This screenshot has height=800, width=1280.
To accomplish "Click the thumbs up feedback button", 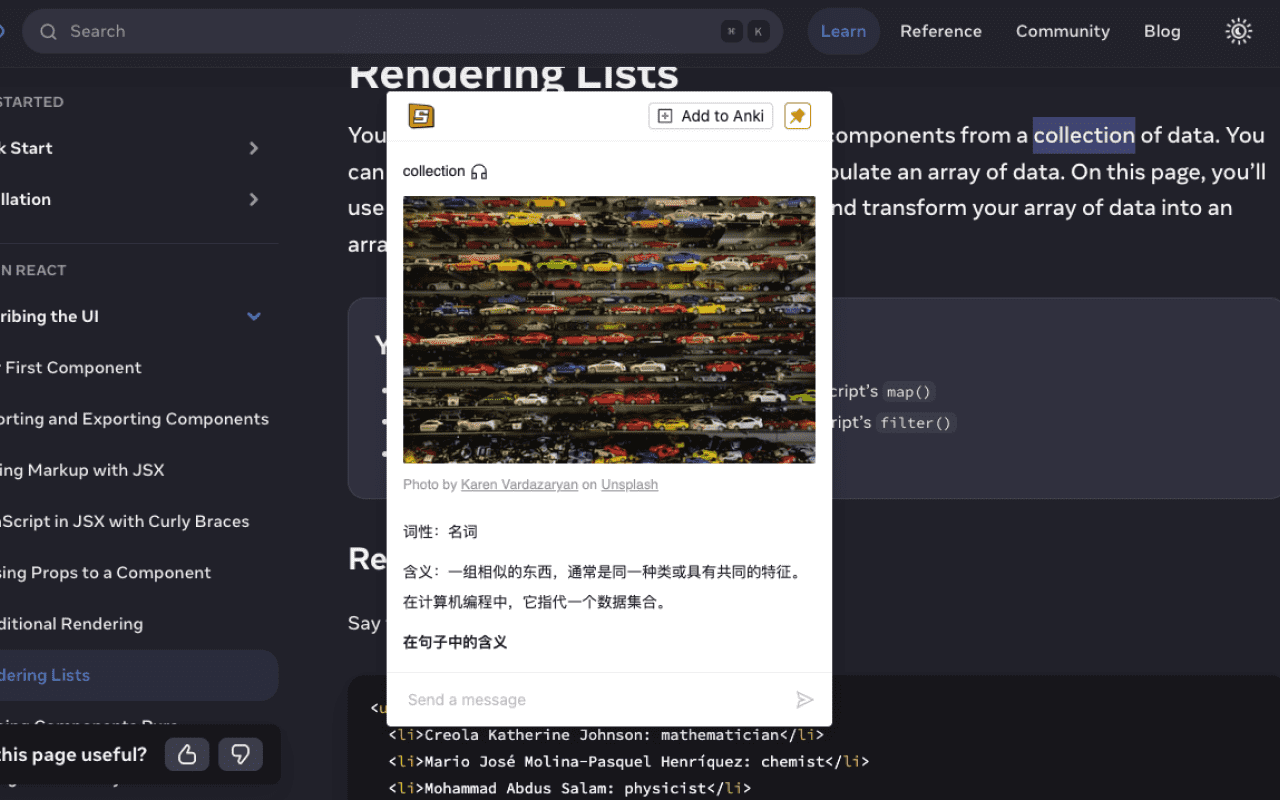I will pyautogui.click(x=187, y=754).
